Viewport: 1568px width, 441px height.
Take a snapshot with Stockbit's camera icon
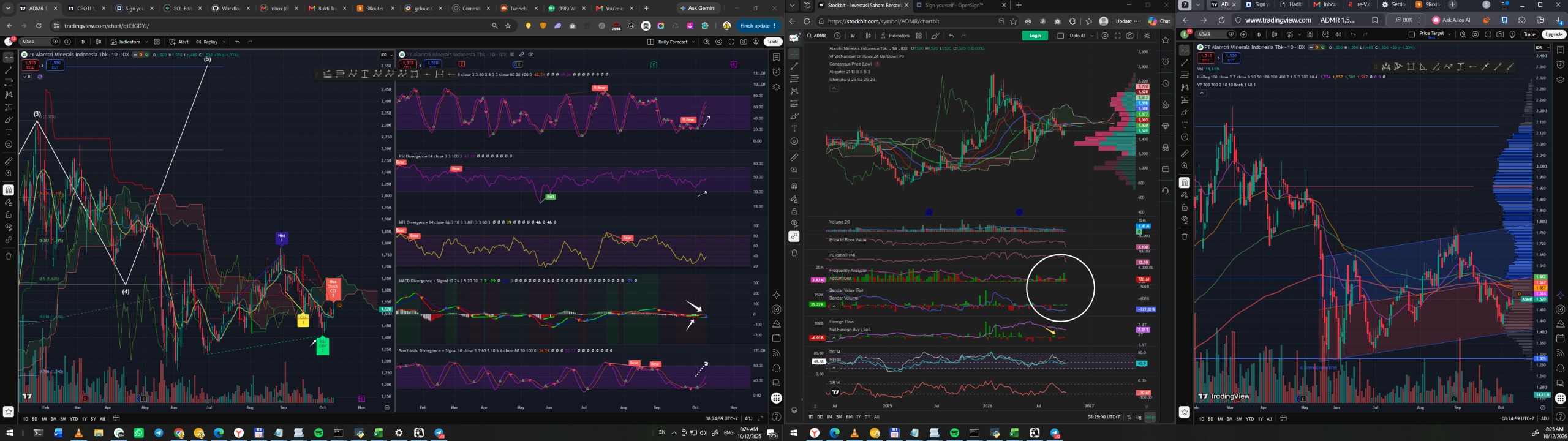[x=1129, y=36]
